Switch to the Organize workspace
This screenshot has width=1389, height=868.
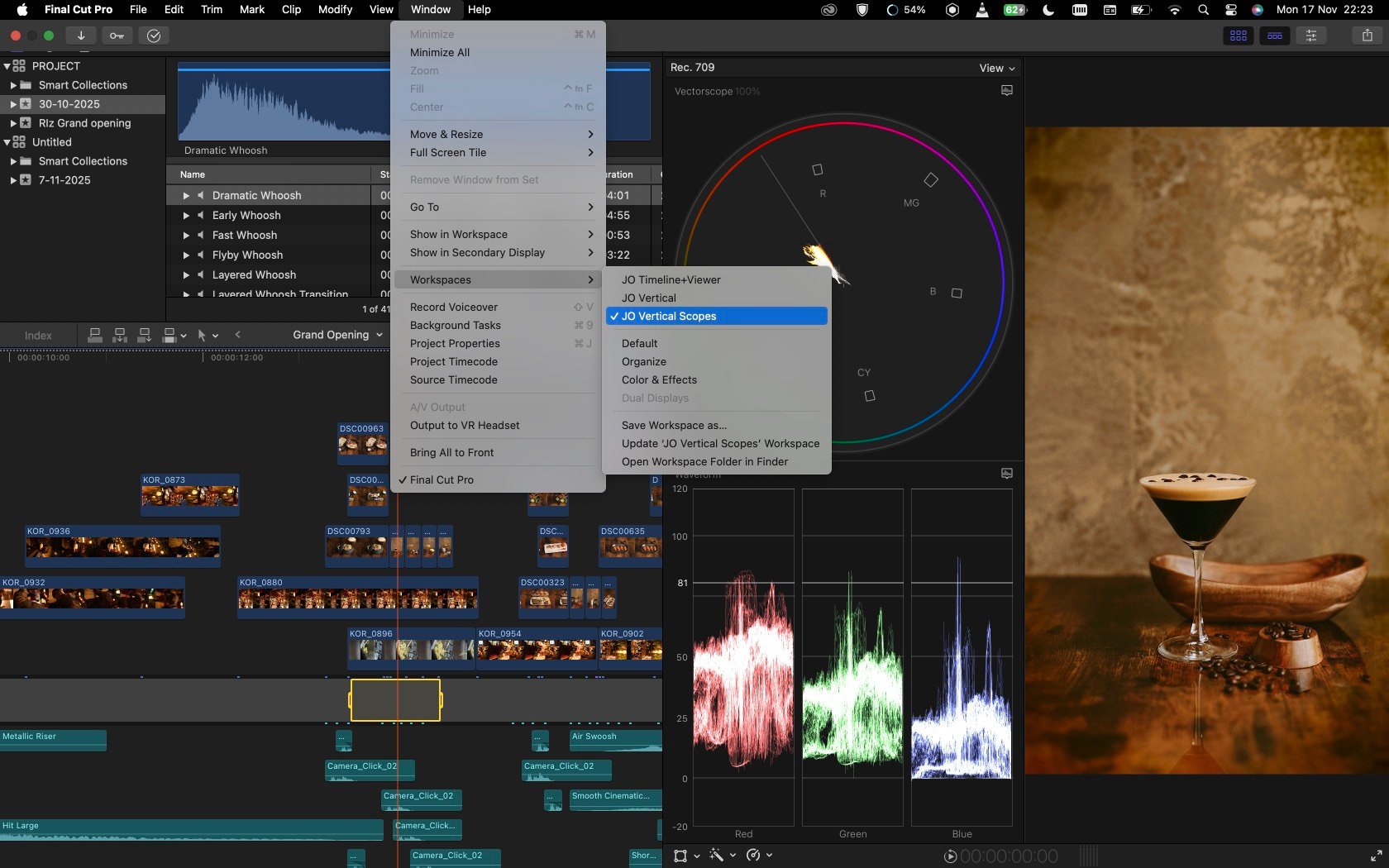click(x=717, y=361)
